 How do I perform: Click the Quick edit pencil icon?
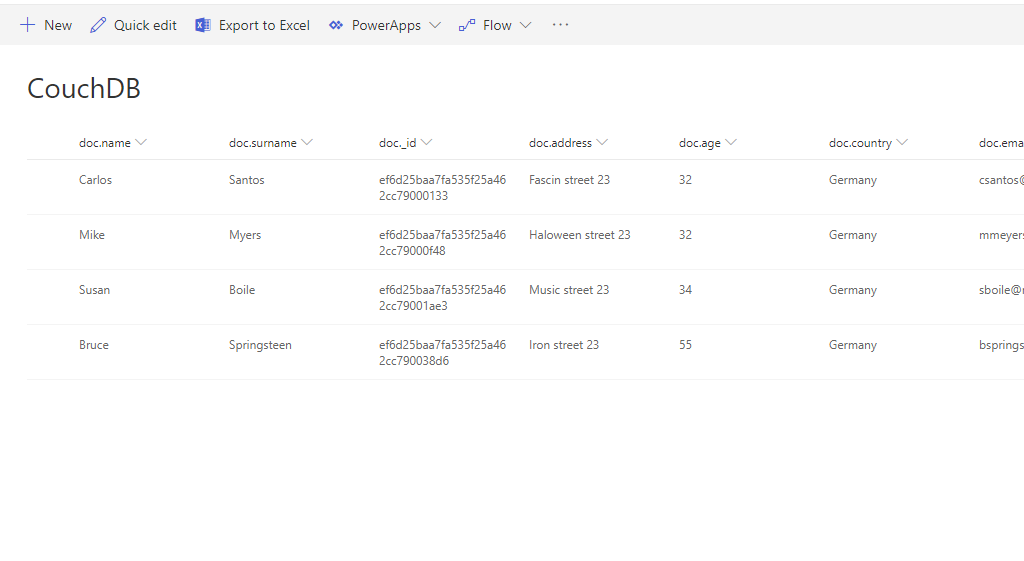pyautogui.click(x=98, y=25)
